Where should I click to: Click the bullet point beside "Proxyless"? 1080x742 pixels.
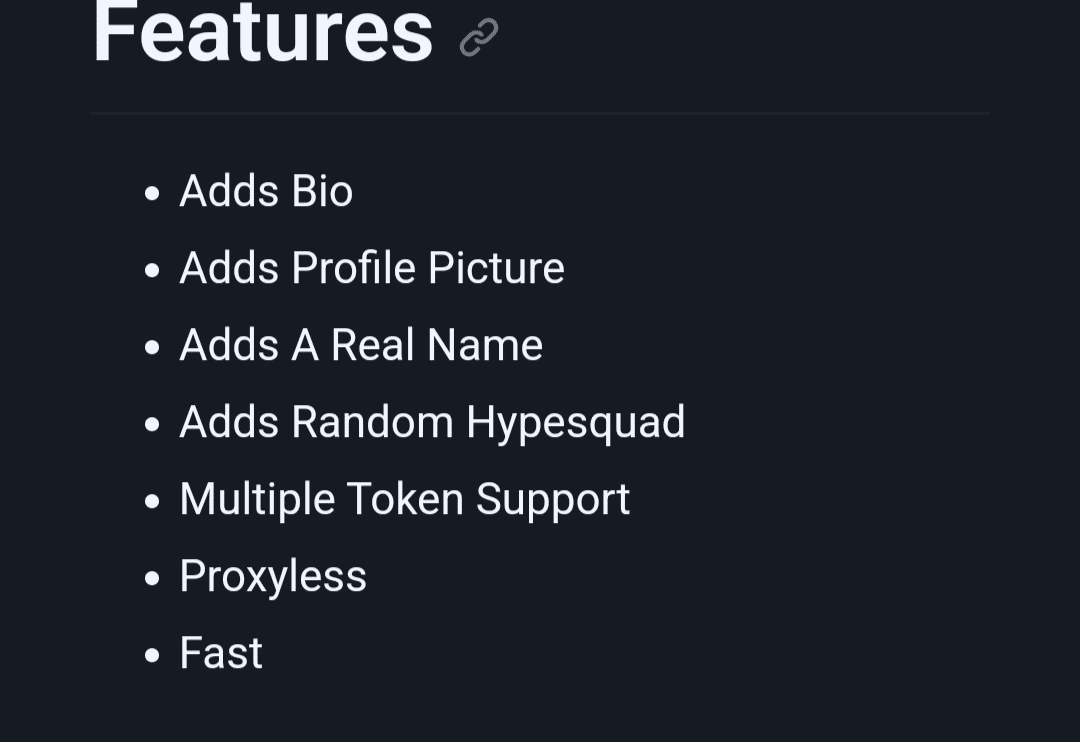click(152, 578)
